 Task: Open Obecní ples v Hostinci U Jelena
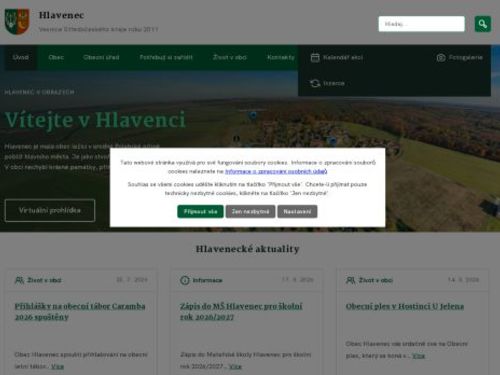pos(405,306)
